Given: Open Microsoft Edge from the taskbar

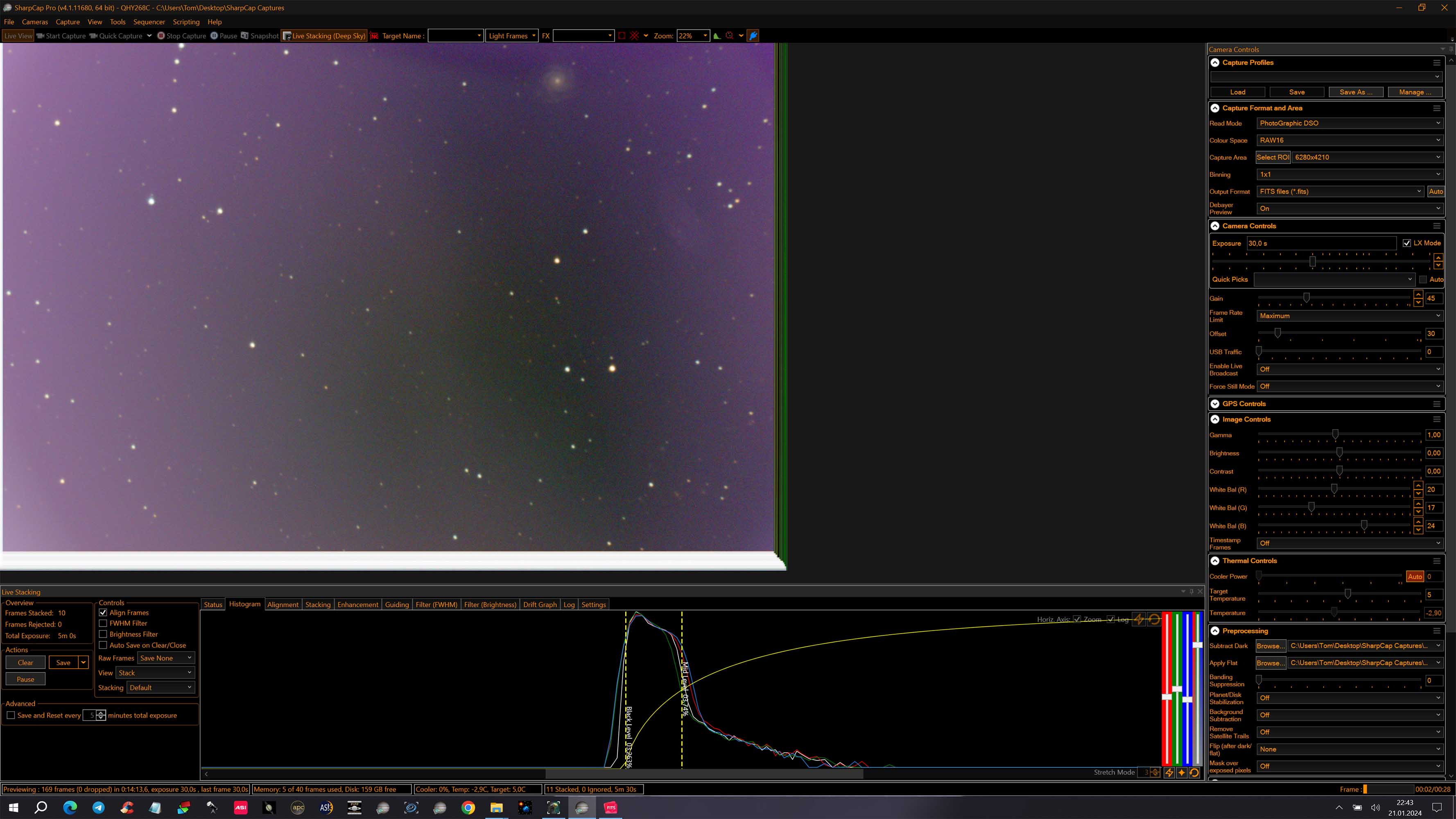Looking at the screenshot, I should coord(70,808).
